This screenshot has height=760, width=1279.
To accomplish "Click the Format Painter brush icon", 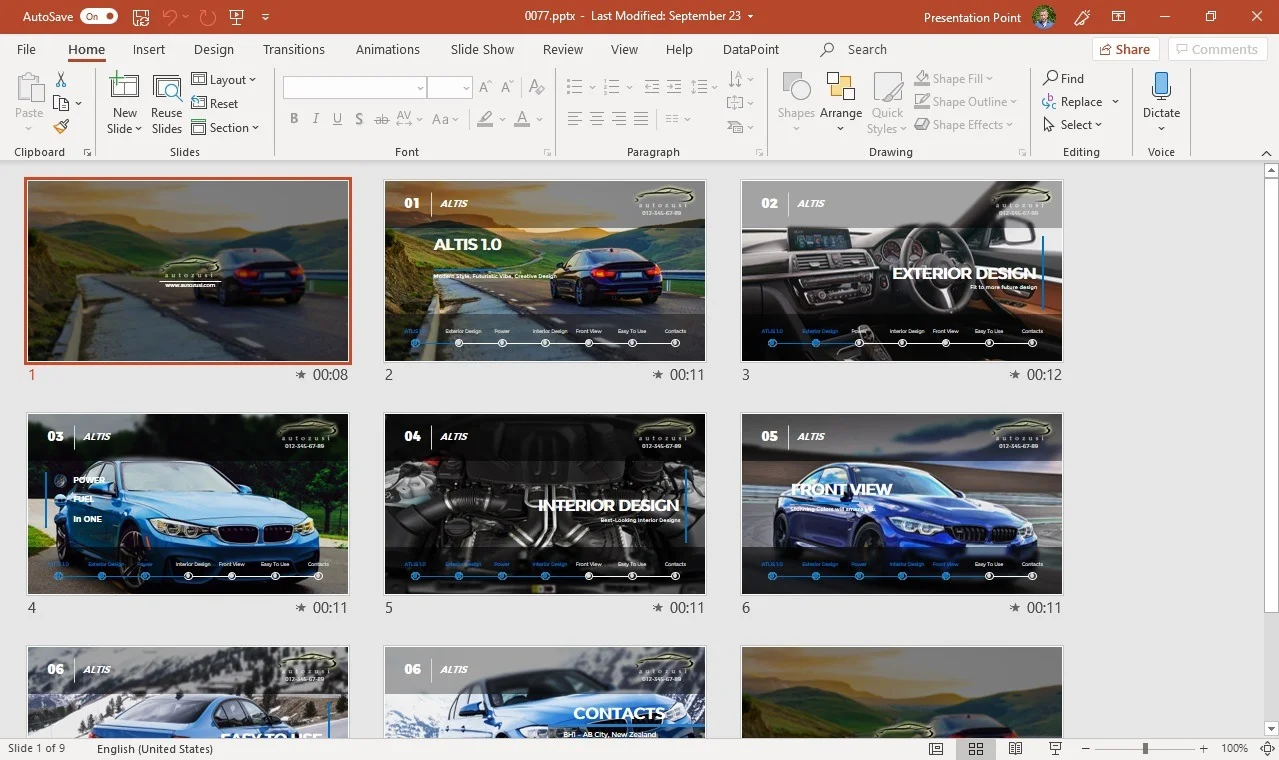I will click(x=61, y=127).
